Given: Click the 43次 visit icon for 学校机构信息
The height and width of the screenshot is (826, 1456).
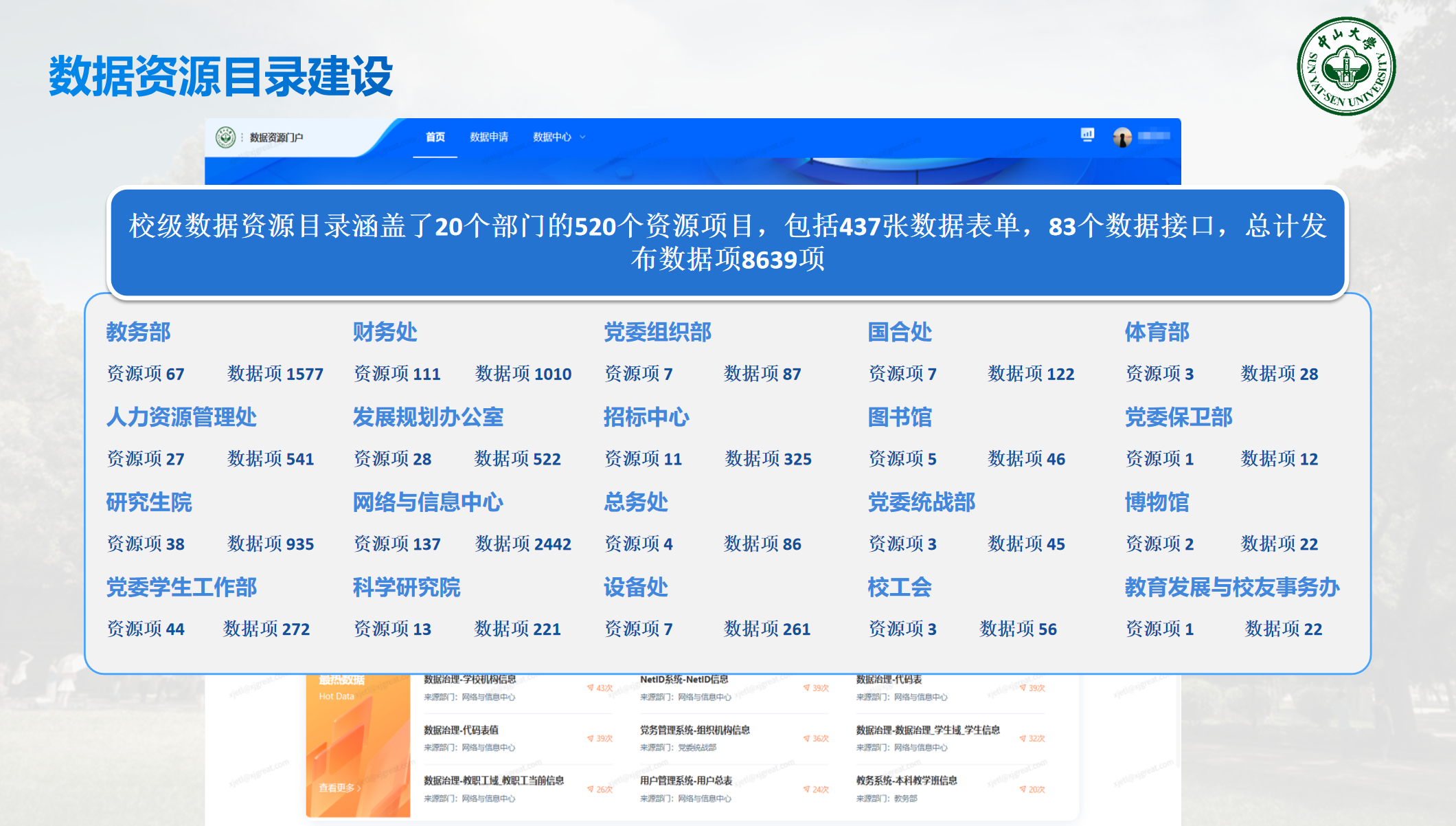Looking at the screenshot, I should point(590,688).
